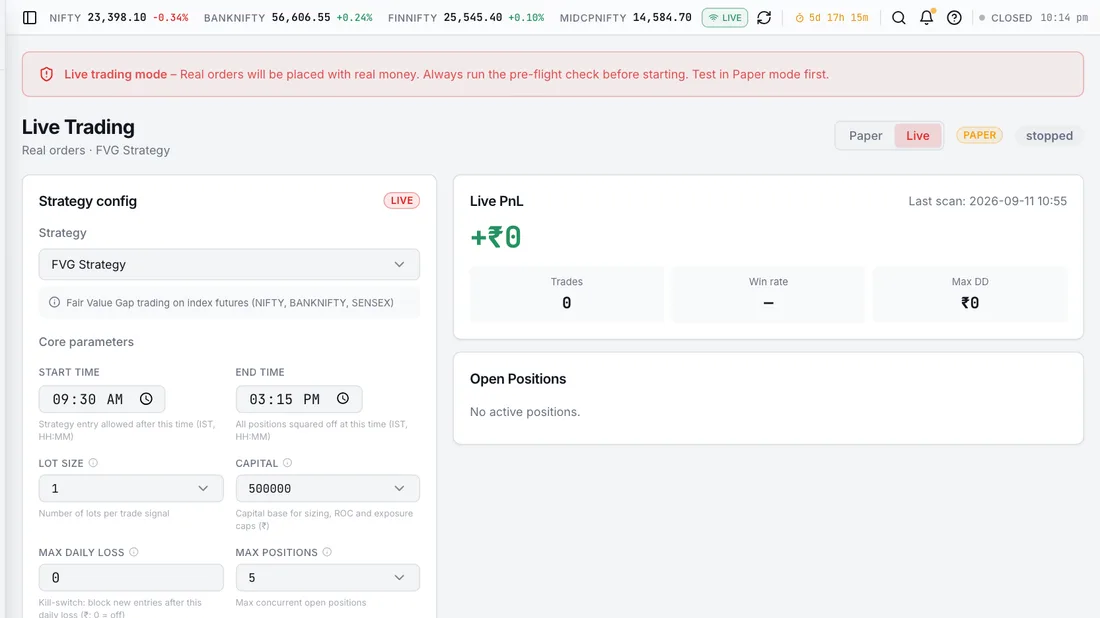Click the CLOSED market status indicator

point(1006,18)
